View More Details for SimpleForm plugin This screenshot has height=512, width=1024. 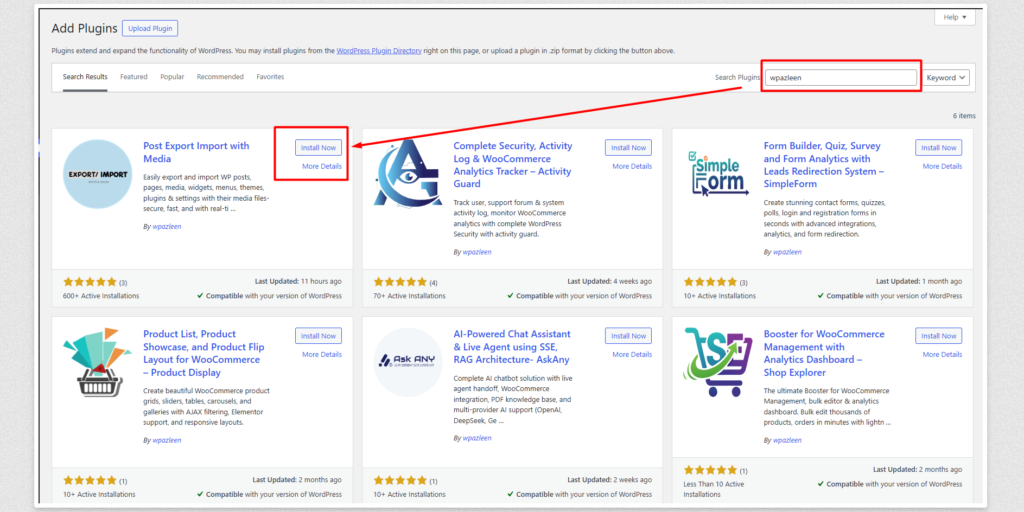point(942,166)
